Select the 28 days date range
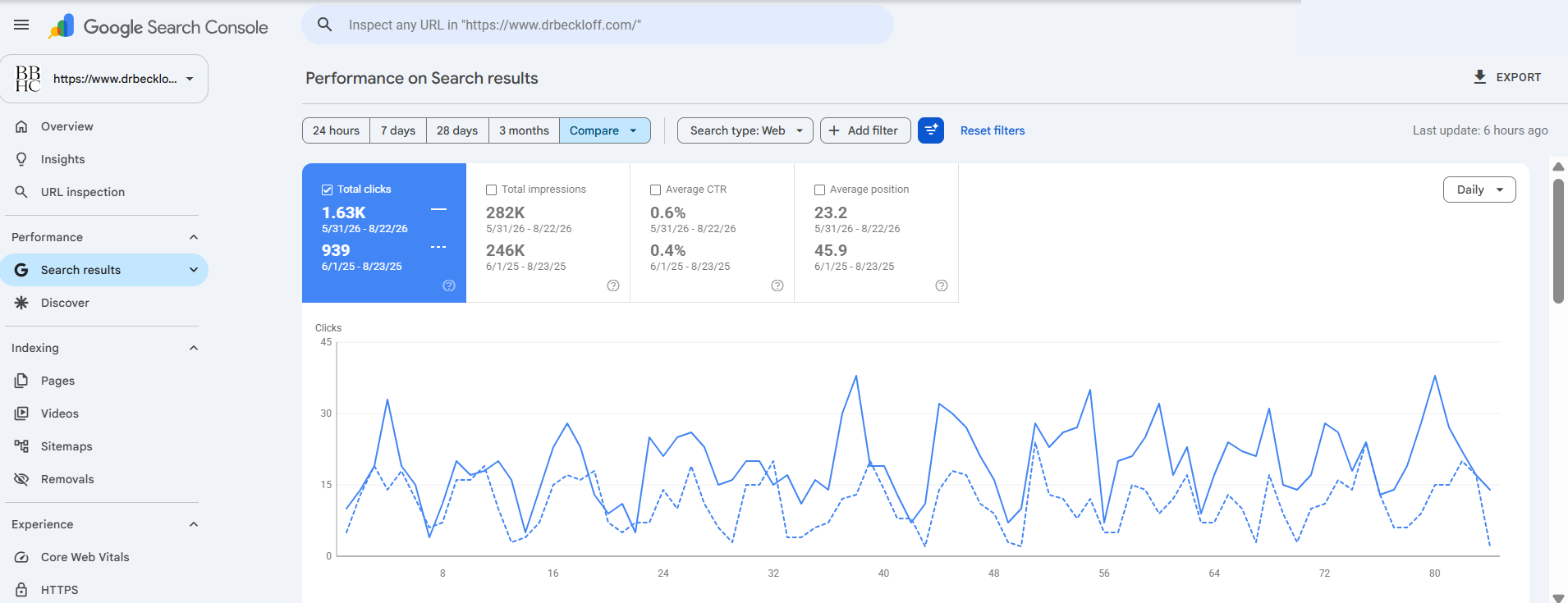The image size is (1568, 603). pyautogui.click(x=457, y=130)
